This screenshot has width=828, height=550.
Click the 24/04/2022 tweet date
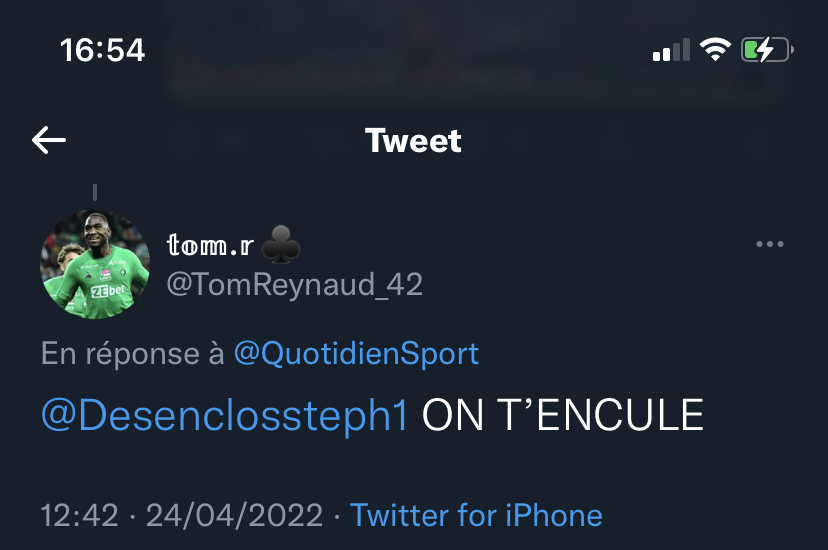pyautogui.click(x=234, y=515)
